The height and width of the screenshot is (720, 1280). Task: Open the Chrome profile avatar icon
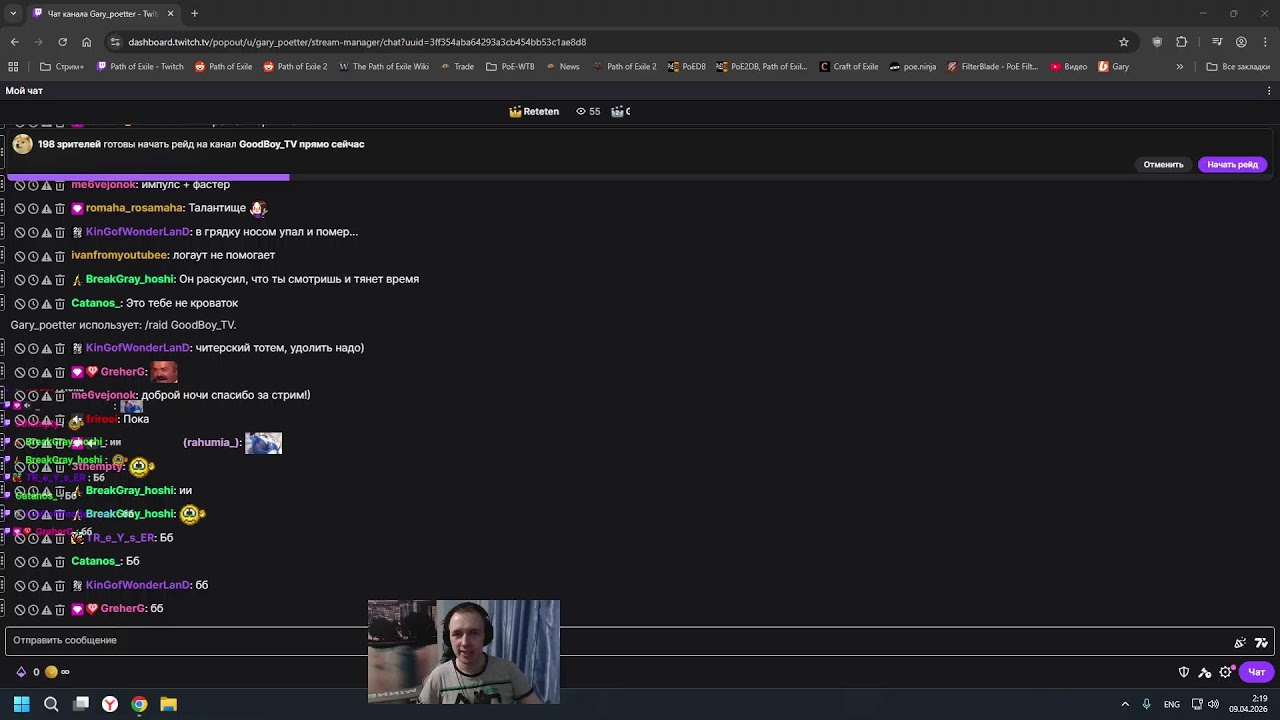pos(1241,42)
